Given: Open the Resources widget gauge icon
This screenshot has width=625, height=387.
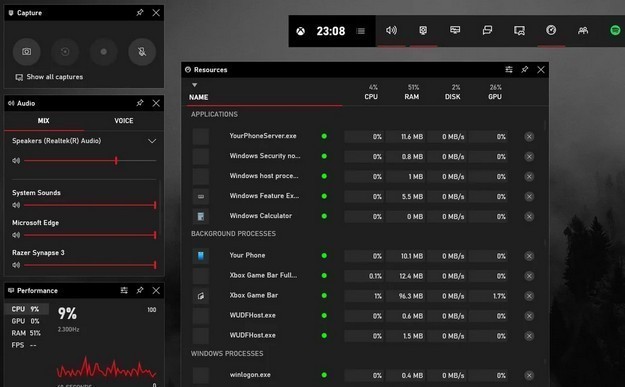Looking at the screenshot, I should (551, 30).
